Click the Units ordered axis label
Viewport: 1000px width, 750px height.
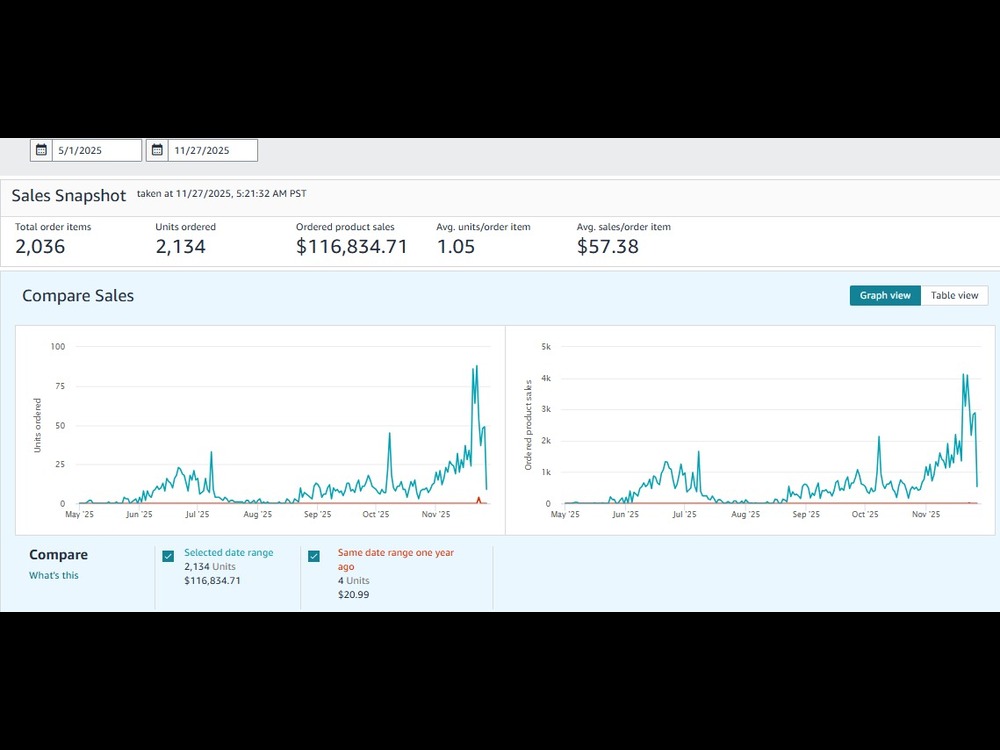[x=37, y=425]
